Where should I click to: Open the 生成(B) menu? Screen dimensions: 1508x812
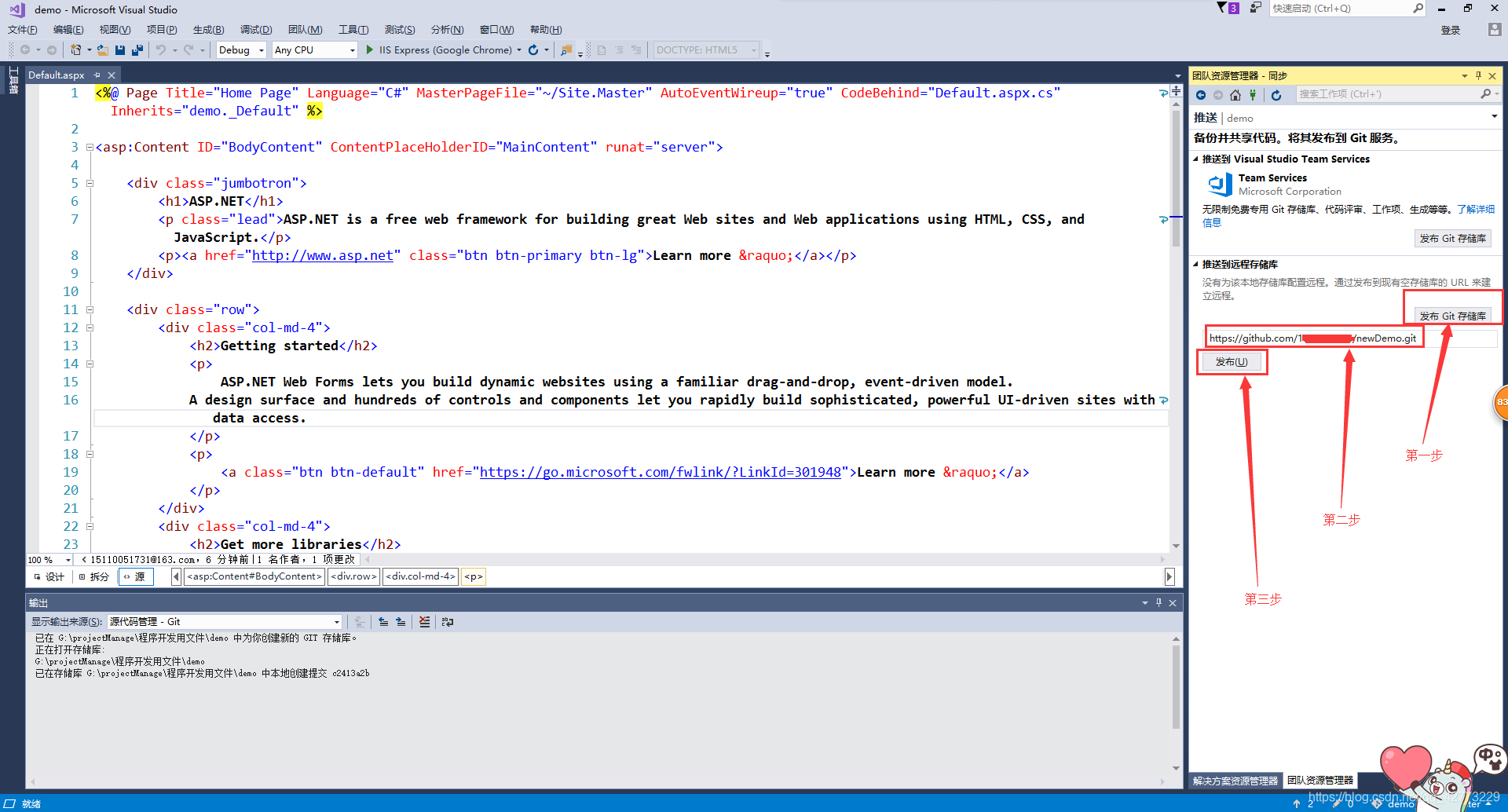[208, 30]
